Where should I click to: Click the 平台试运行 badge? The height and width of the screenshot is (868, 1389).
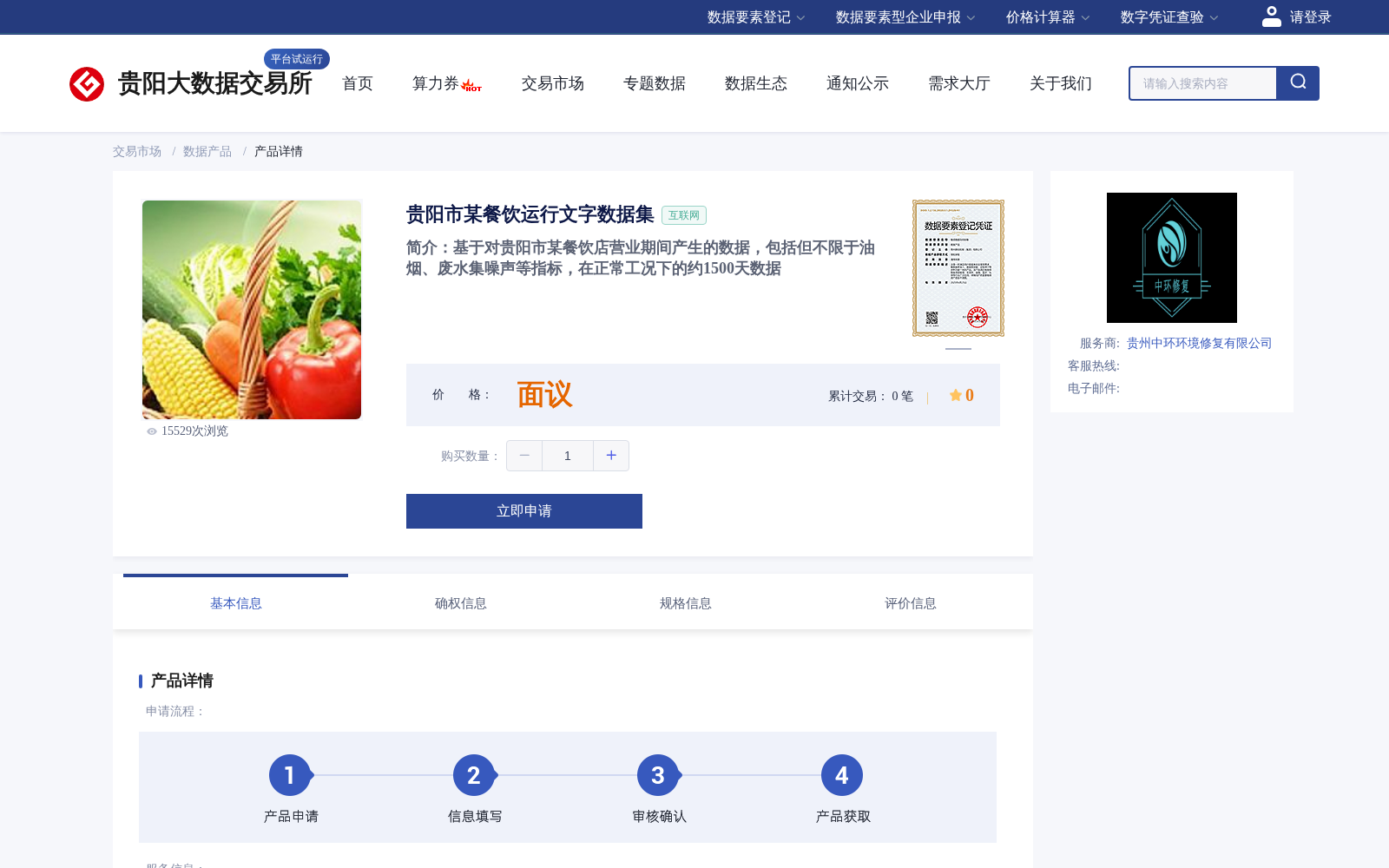coord(297,59)
